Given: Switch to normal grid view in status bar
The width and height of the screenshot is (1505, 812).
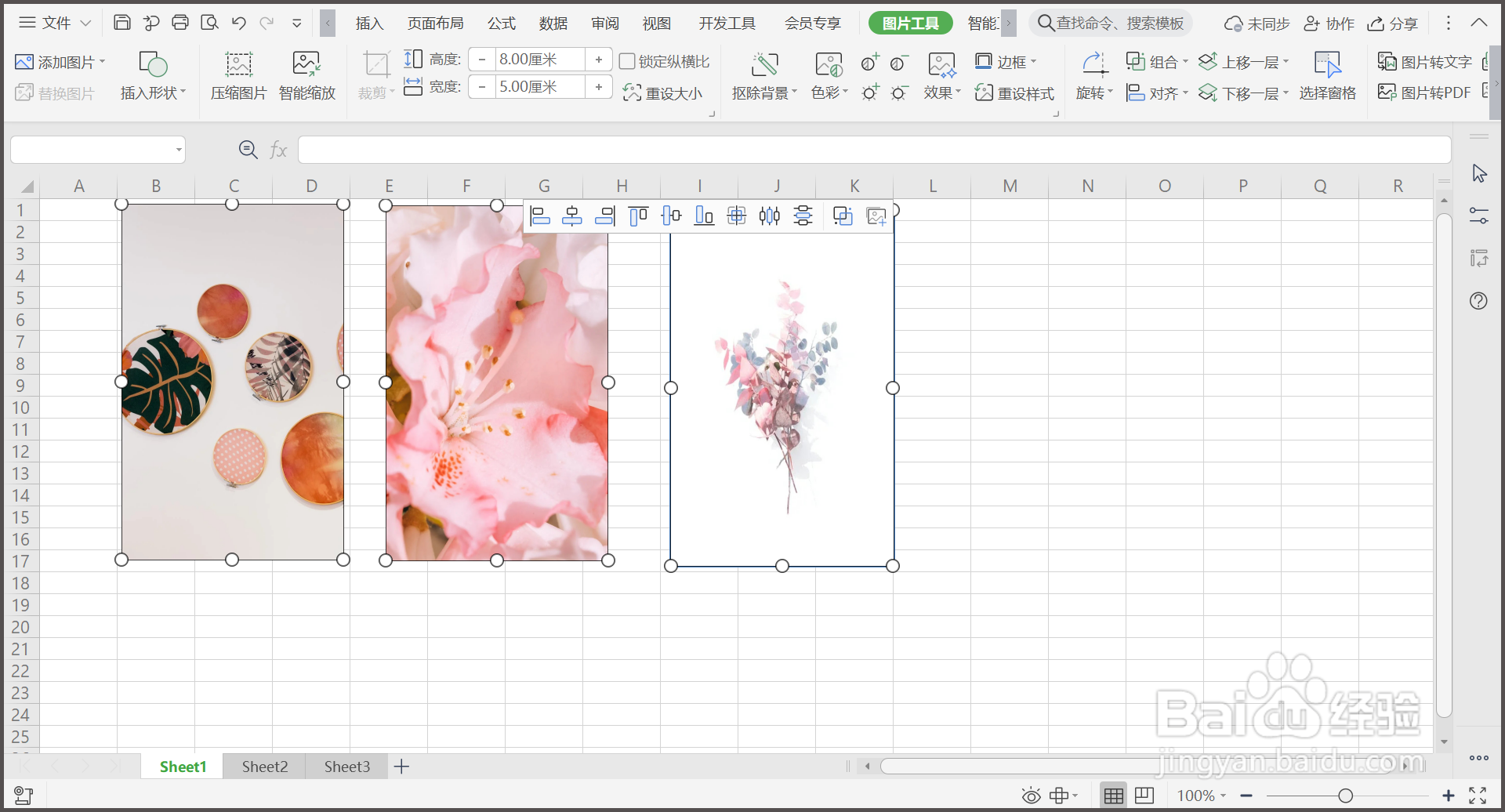Looking at the screenshot, I should pyautogui.click(x=1113, y=796).
